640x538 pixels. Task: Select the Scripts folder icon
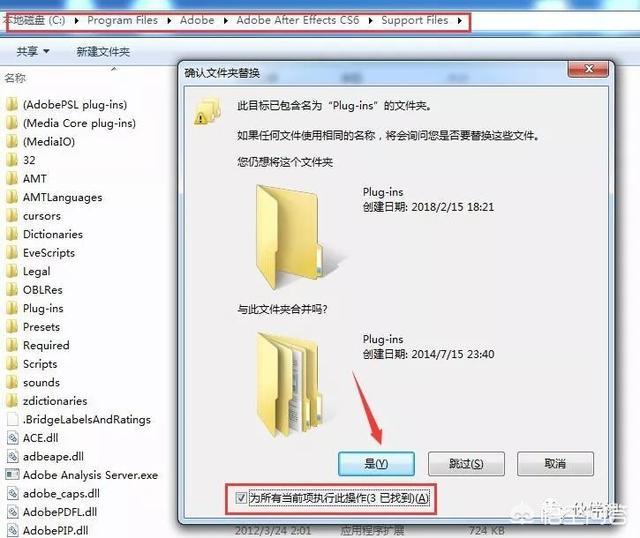(12, 364)
